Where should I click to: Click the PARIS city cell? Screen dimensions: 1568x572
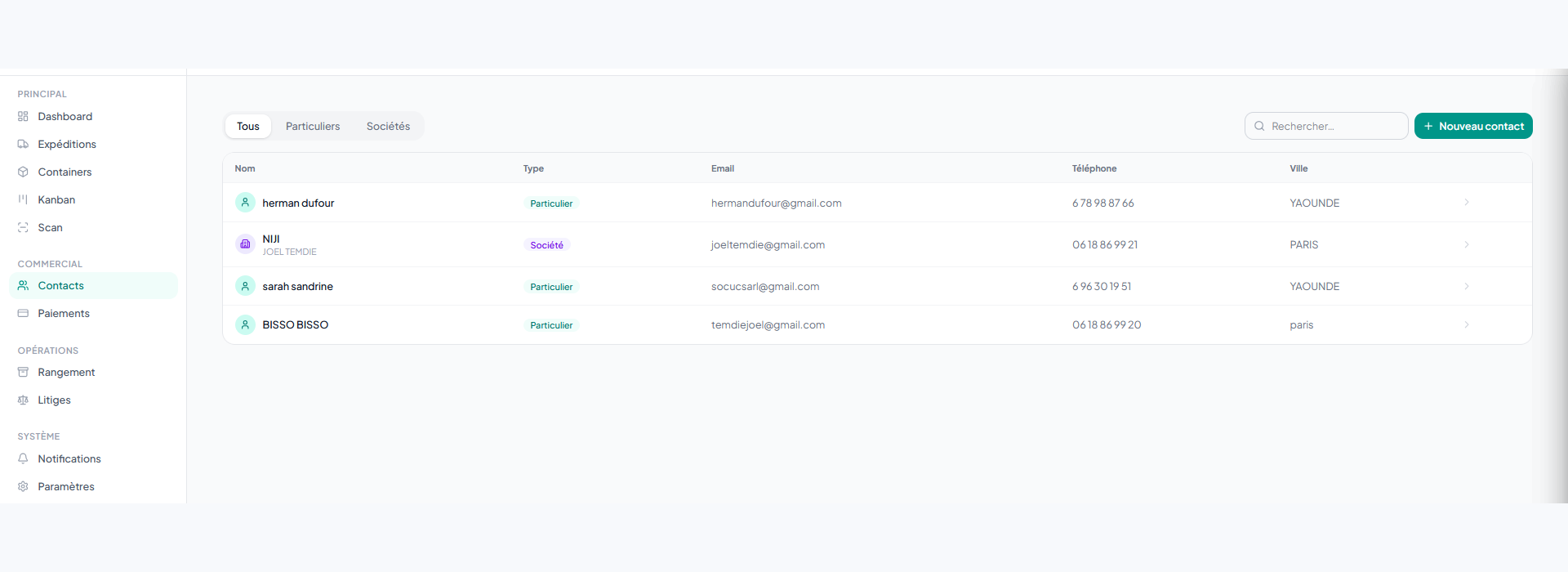(1304, 245)
